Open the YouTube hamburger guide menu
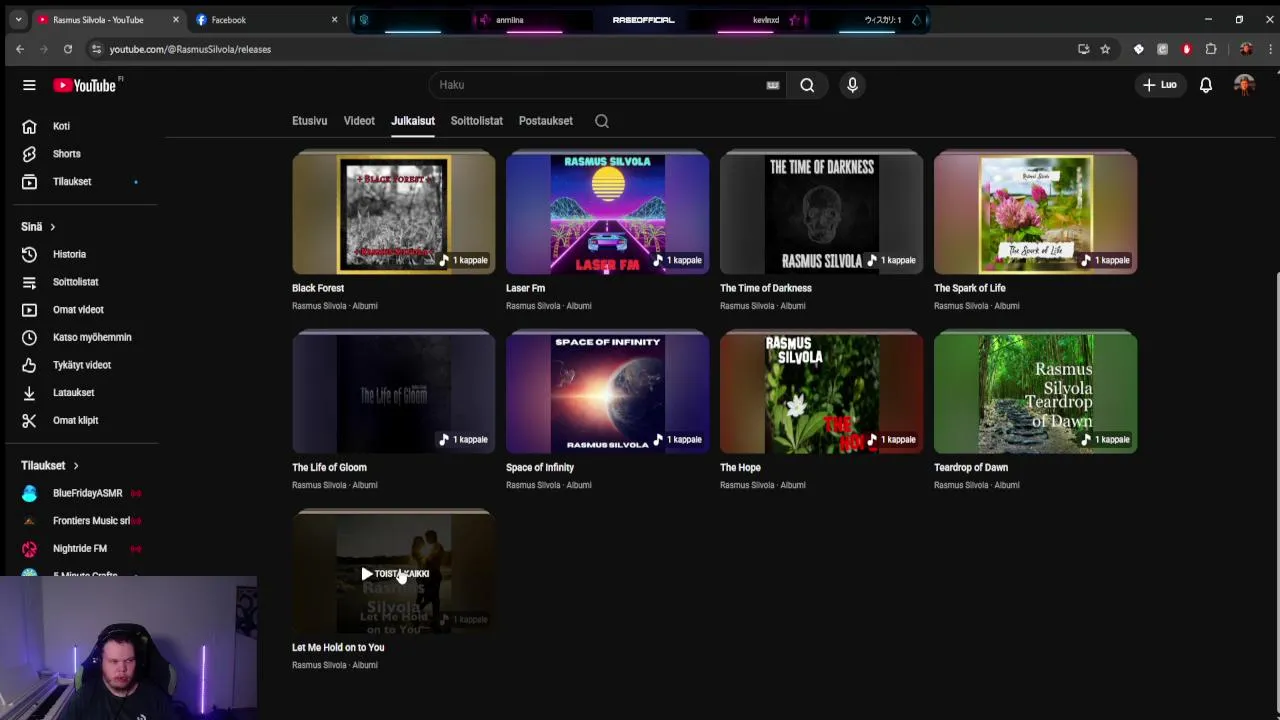The height and width of the screenshot is (720, 1280). (29, 85)
